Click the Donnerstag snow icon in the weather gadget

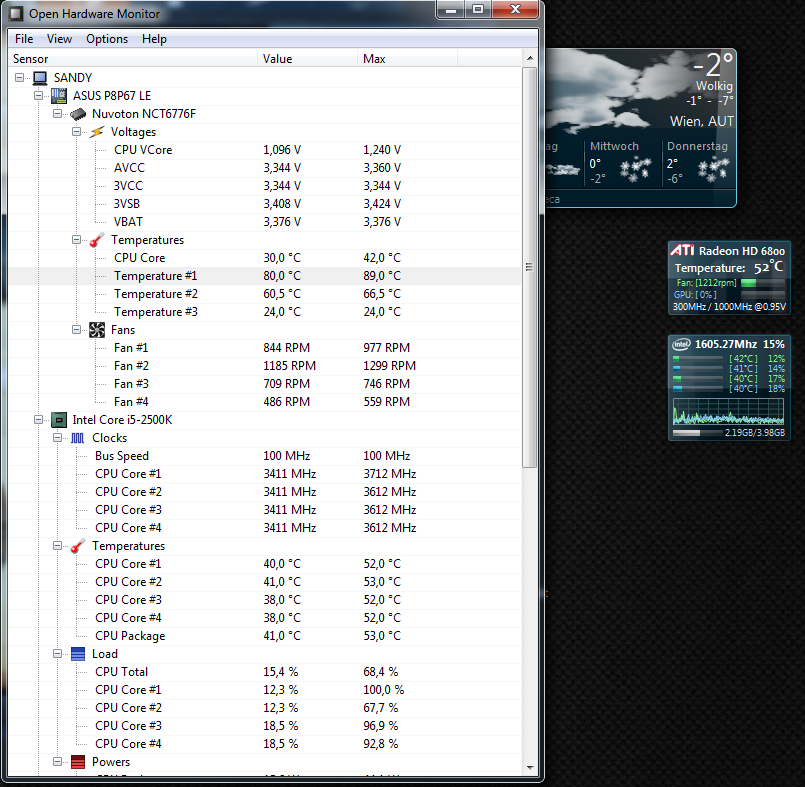point(713,169)
